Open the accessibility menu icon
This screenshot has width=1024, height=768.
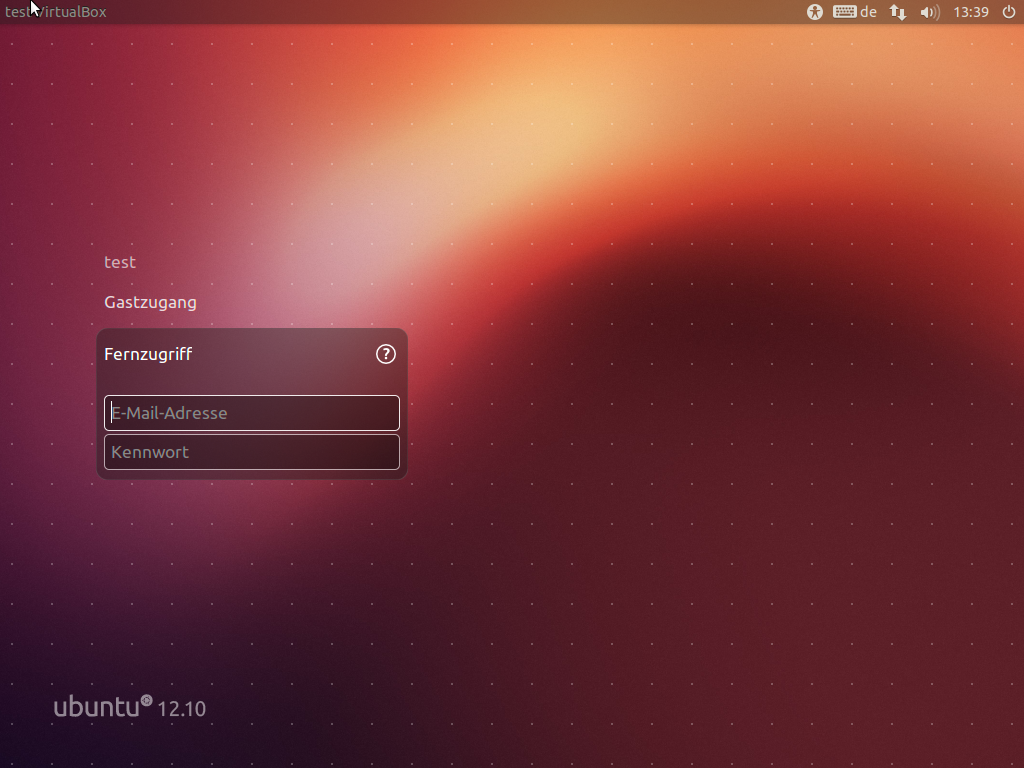click(814, 12)
